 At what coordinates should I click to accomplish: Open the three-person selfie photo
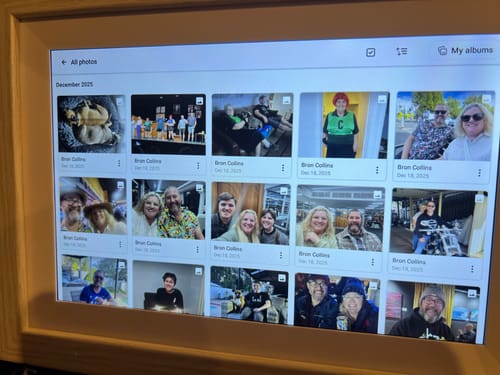(x=250, y=213)
